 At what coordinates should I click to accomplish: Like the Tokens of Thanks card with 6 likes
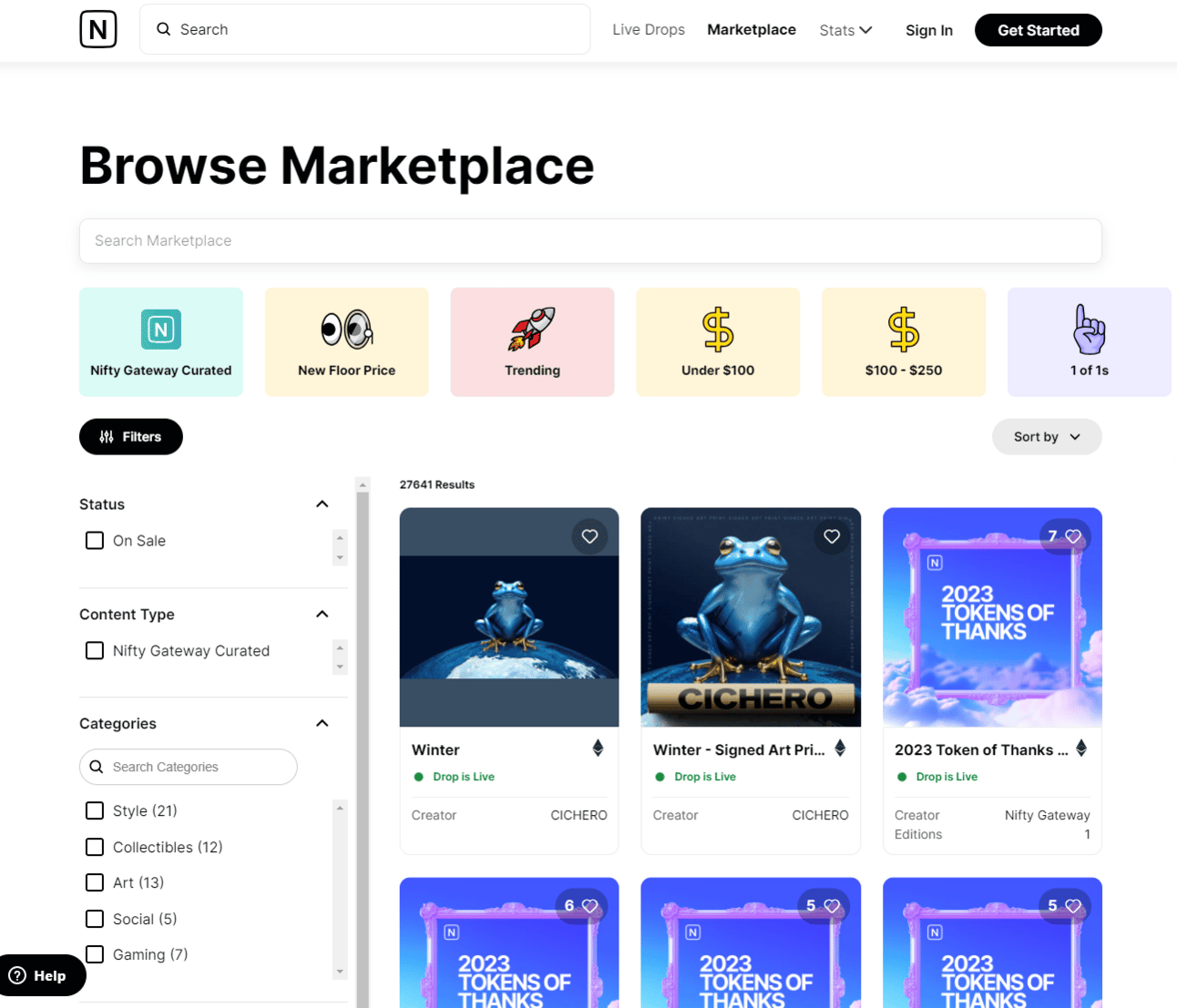point(589,906)
